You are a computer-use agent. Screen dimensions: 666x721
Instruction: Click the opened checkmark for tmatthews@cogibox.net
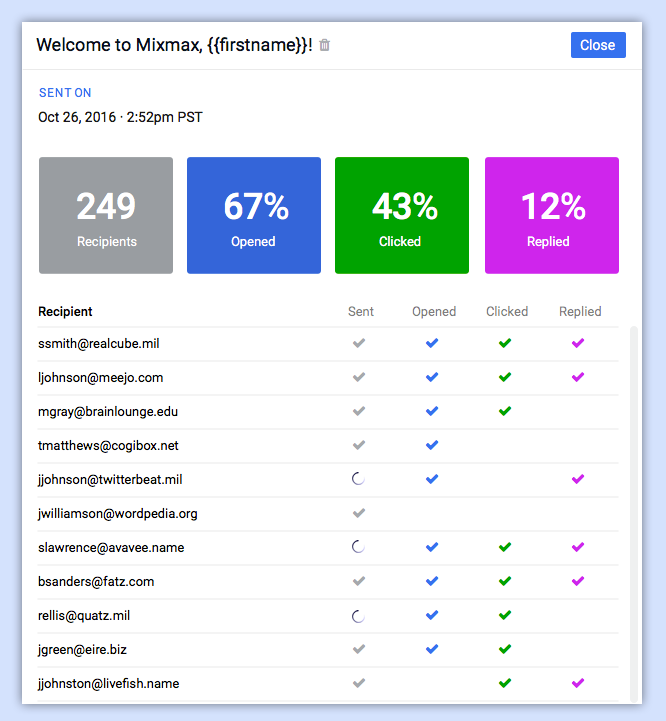click(x=432, y=445)
